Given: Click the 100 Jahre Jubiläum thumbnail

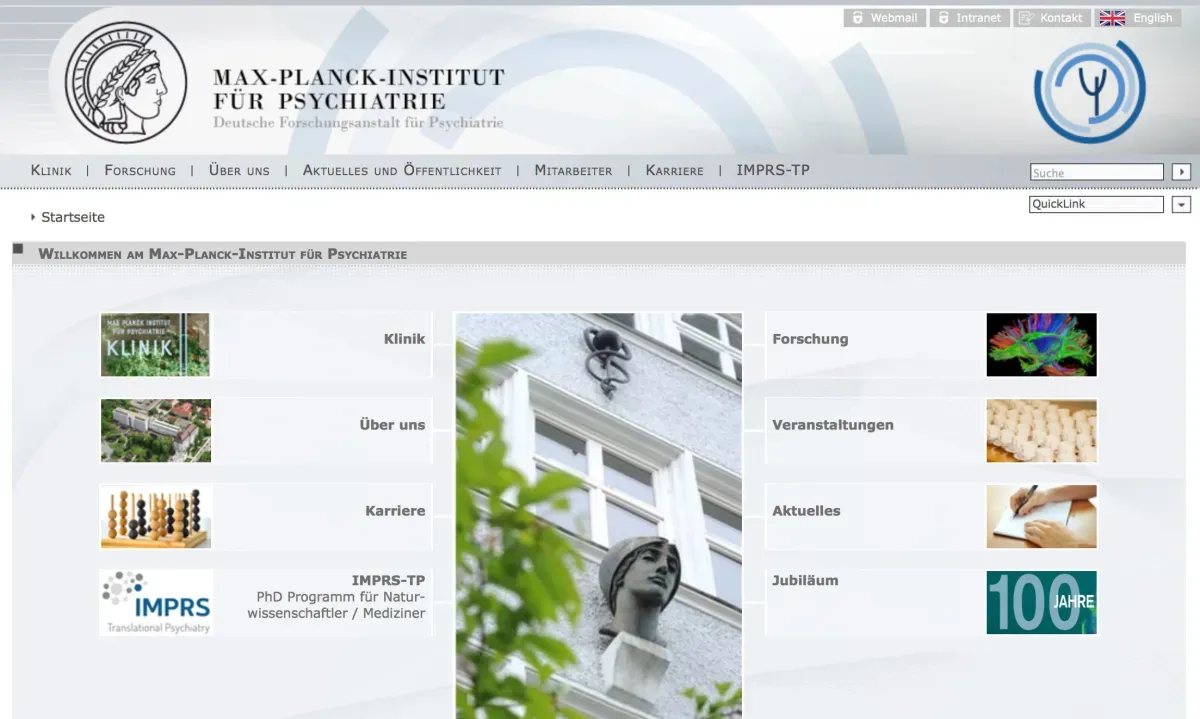Looking at the screenshot, I should point(1041,602).
